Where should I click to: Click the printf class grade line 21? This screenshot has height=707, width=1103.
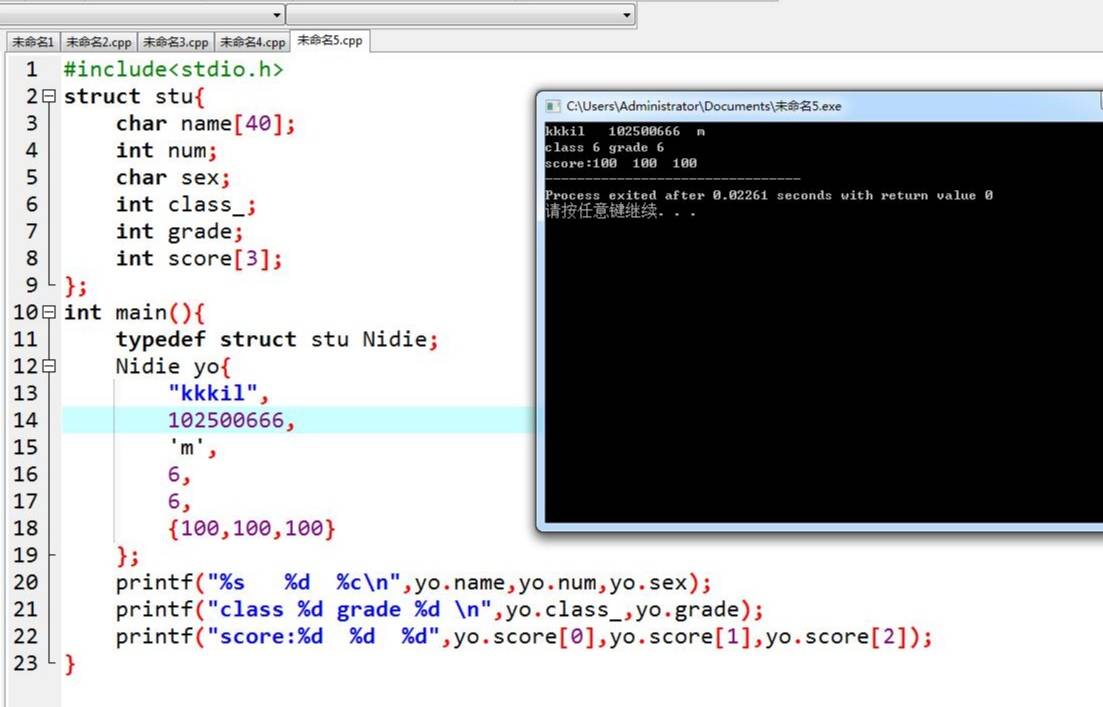tap(440, 609)
